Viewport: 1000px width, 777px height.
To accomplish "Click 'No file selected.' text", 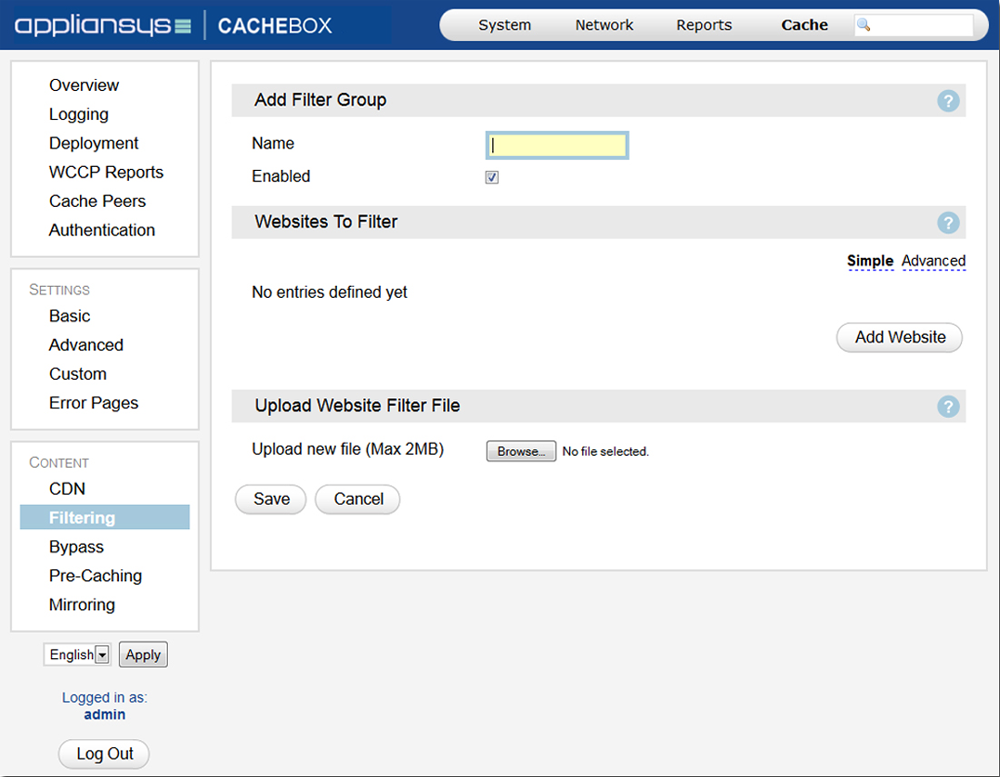I will click(605, 452).
